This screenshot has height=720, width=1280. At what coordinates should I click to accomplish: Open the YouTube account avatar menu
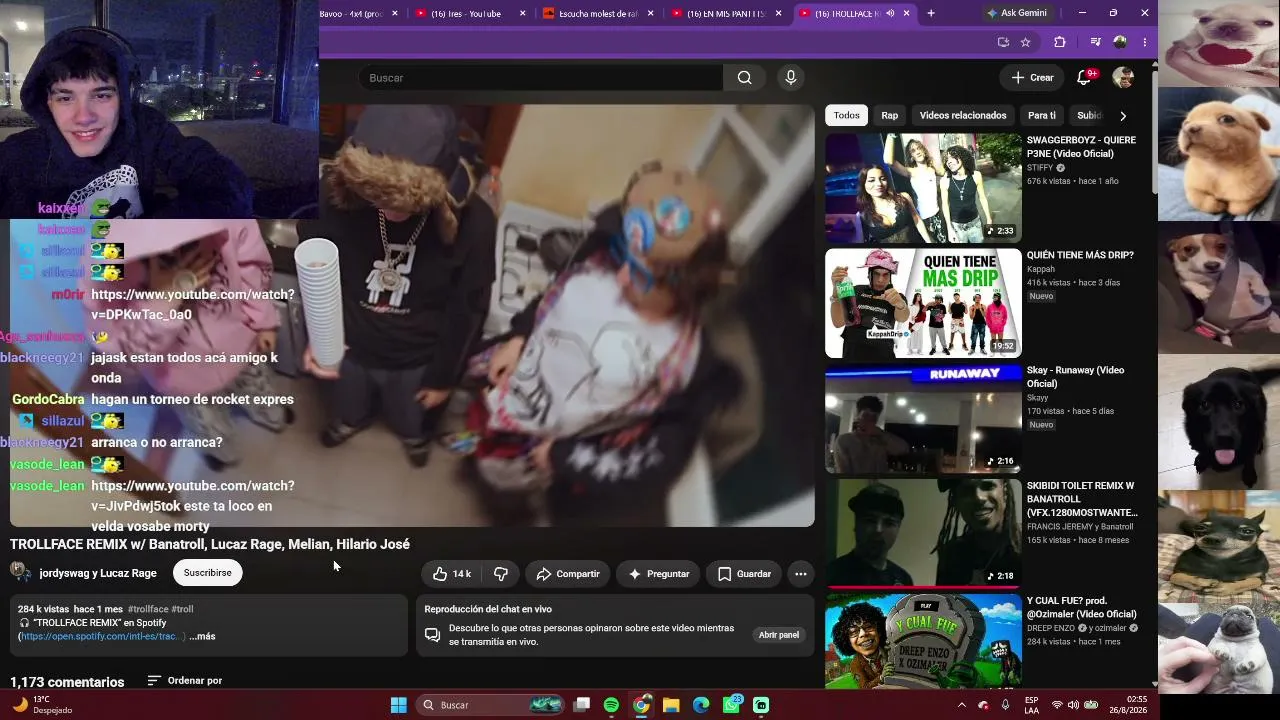pos(1123,77)
